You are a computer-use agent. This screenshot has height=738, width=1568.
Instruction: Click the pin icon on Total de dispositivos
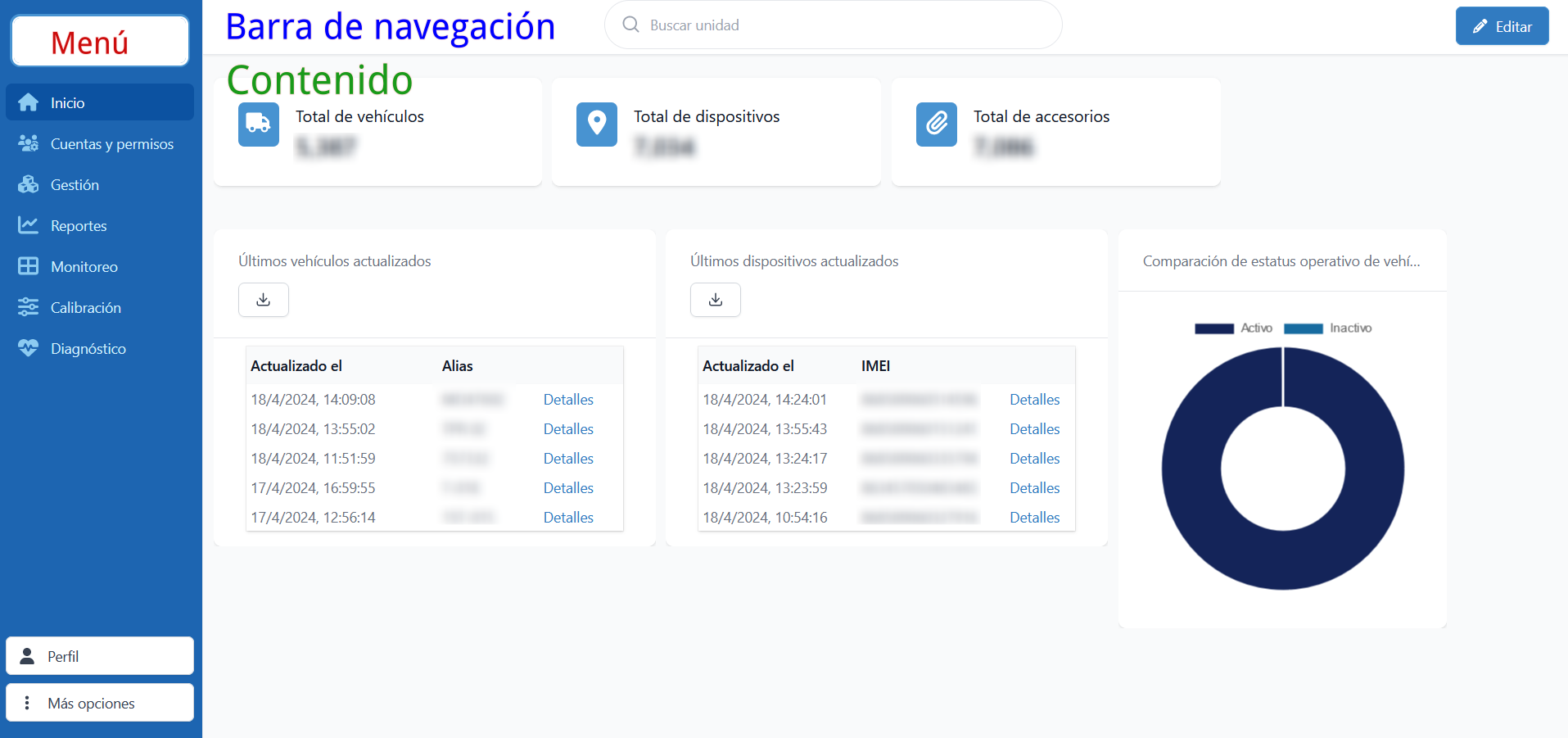coord(597,125)
